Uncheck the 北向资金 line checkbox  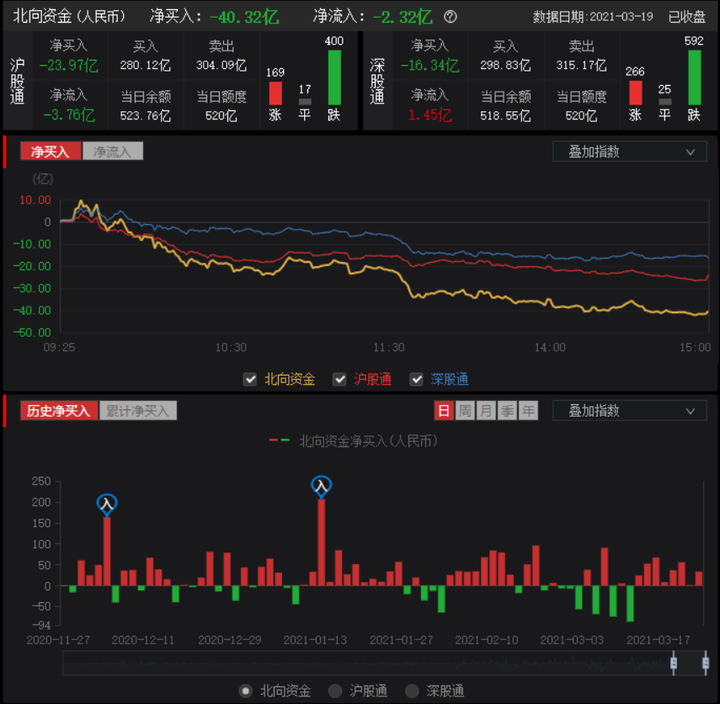(250, 379)
